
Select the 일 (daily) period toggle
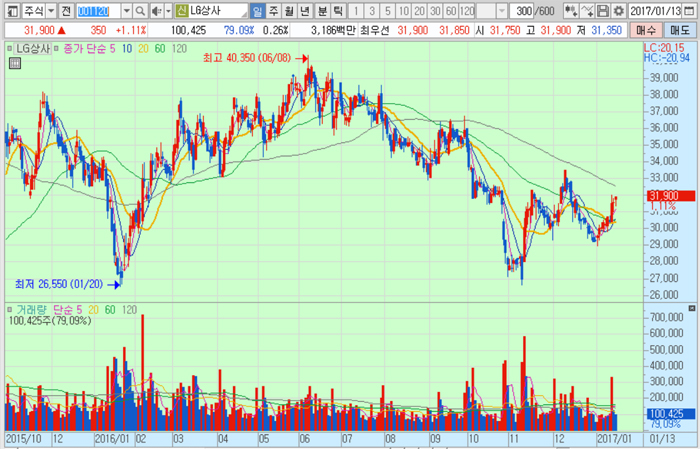click(257, 10)
